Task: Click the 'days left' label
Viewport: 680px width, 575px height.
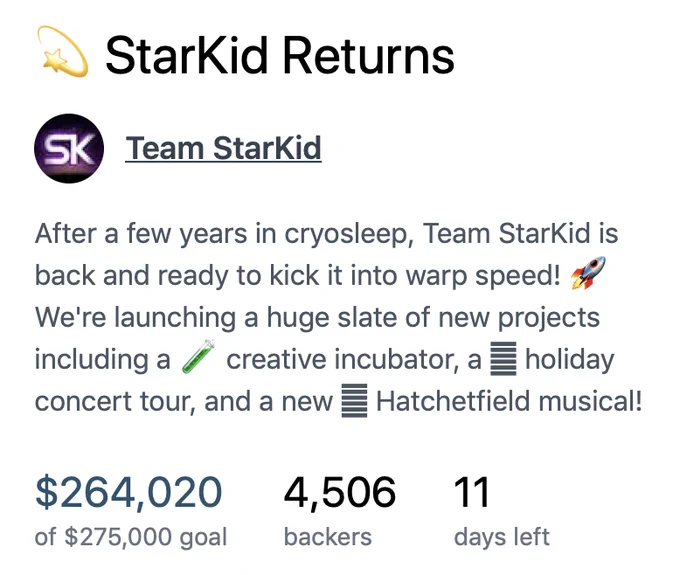Action: coord(502,537)
